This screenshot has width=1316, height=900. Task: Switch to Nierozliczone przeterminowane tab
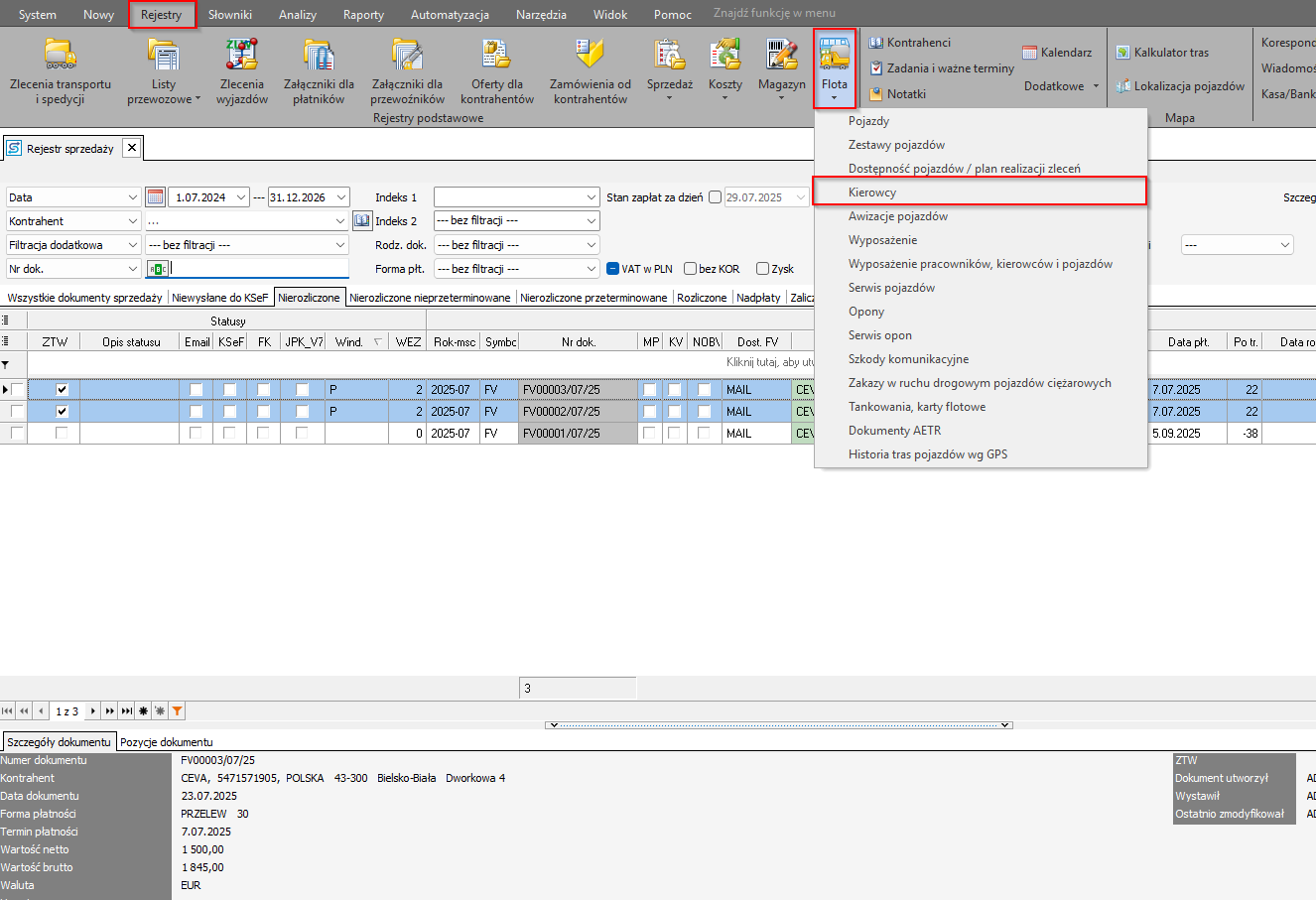point(593,298)
